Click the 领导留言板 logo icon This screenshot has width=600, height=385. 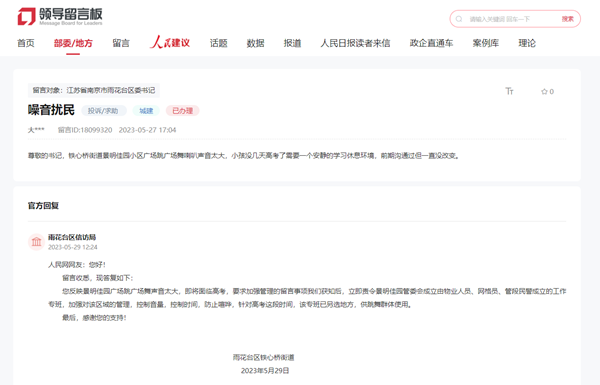click(26, 16)
